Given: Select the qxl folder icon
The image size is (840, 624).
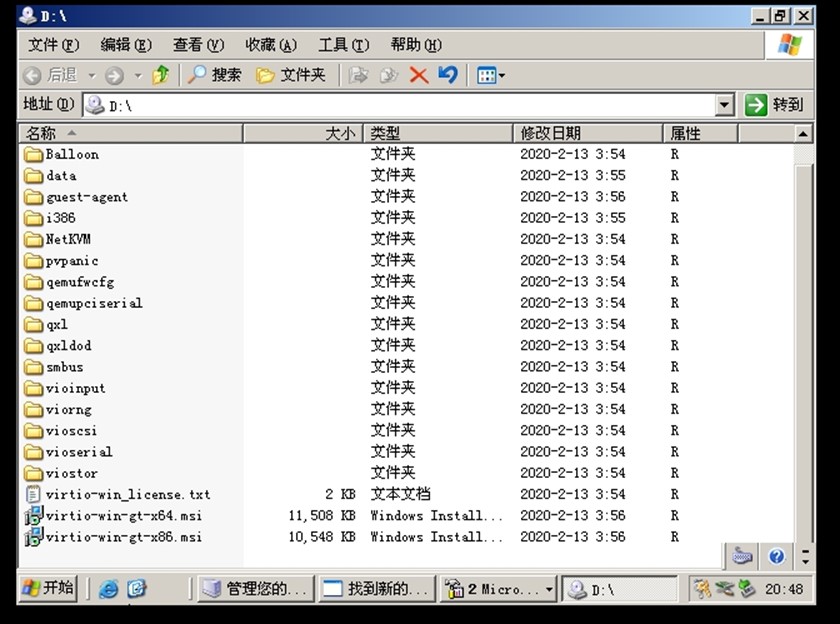Looking at the screenshot, I should pos(33,325).
